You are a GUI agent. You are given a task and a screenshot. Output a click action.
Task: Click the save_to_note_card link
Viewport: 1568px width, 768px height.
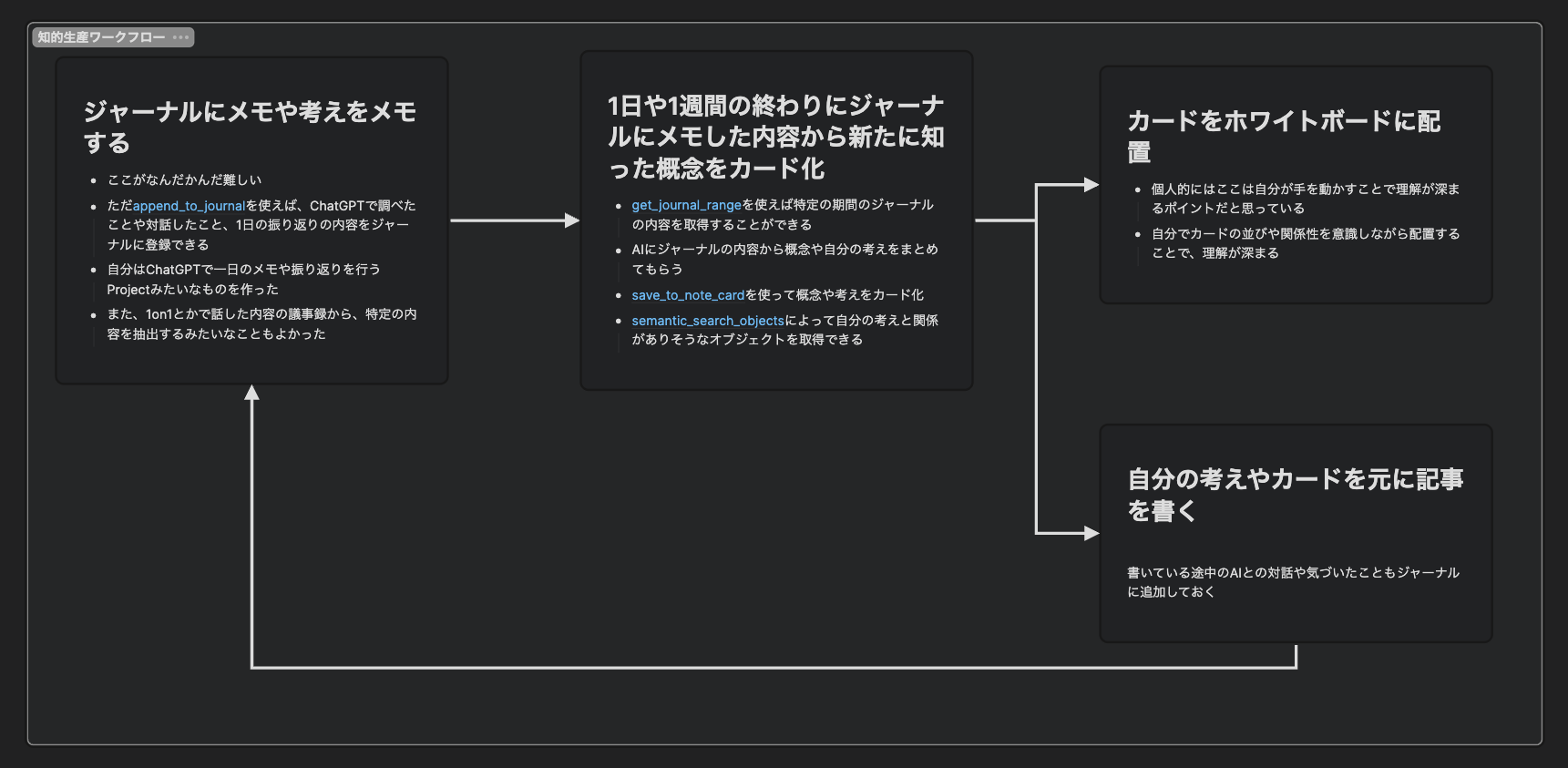[688, 295]
